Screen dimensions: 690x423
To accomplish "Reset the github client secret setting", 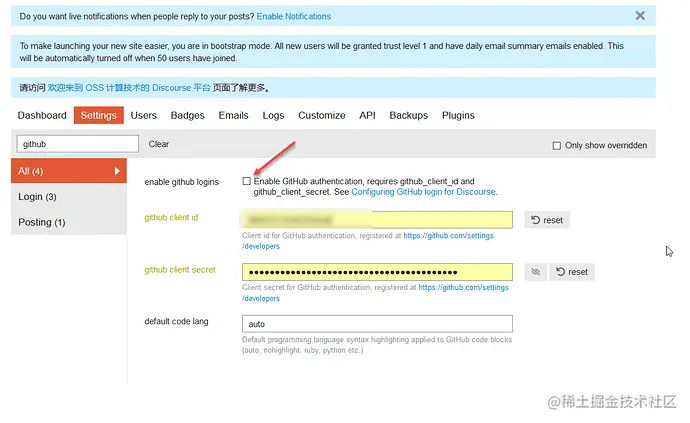I will click(x=572, y=272).
